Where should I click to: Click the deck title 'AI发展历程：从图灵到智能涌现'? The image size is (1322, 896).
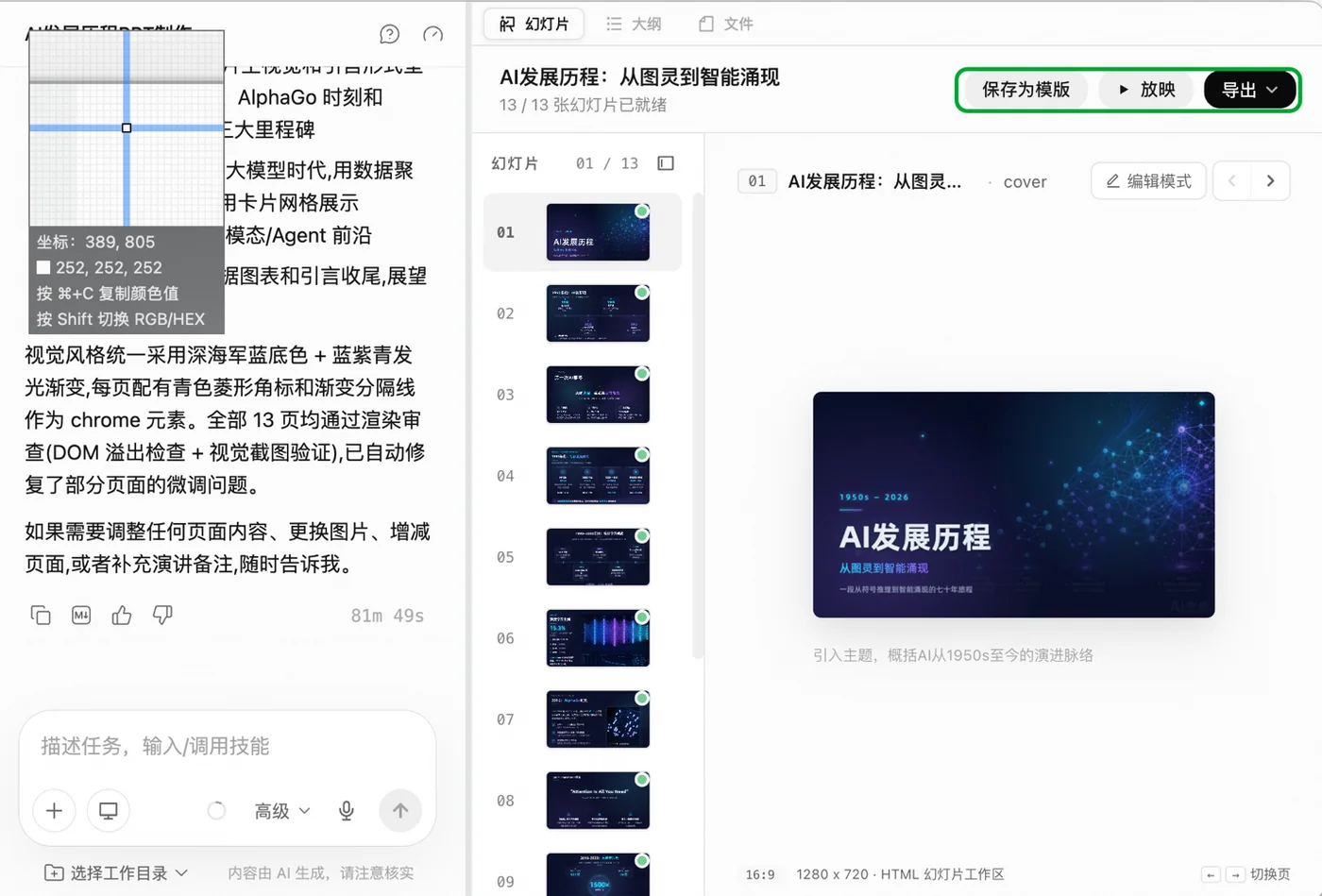point(639,77)
